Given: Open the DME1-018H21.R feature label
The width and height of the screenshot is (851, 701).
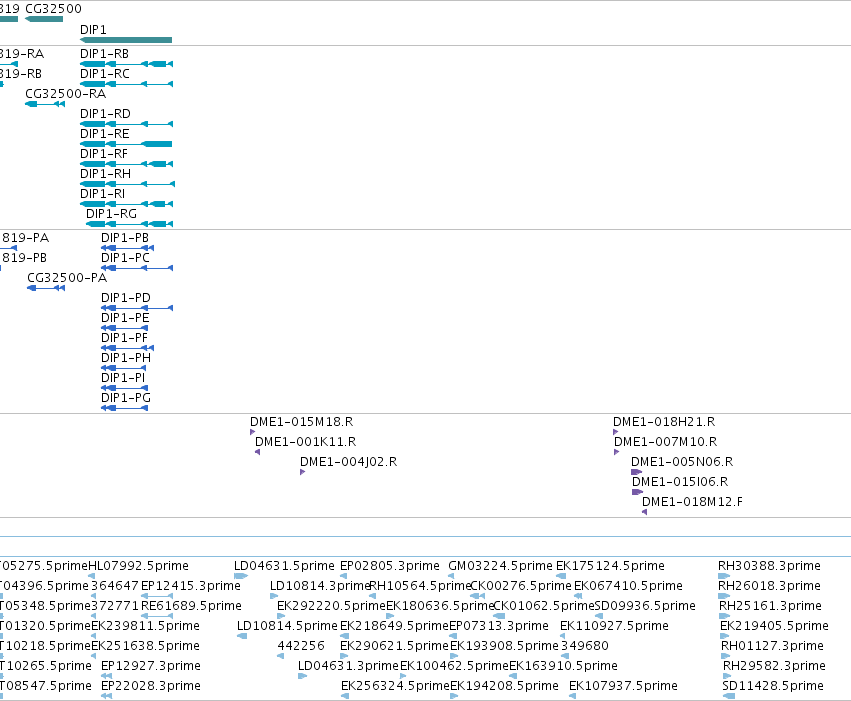Looking at the screenshot, I should (x=664, y=422).
